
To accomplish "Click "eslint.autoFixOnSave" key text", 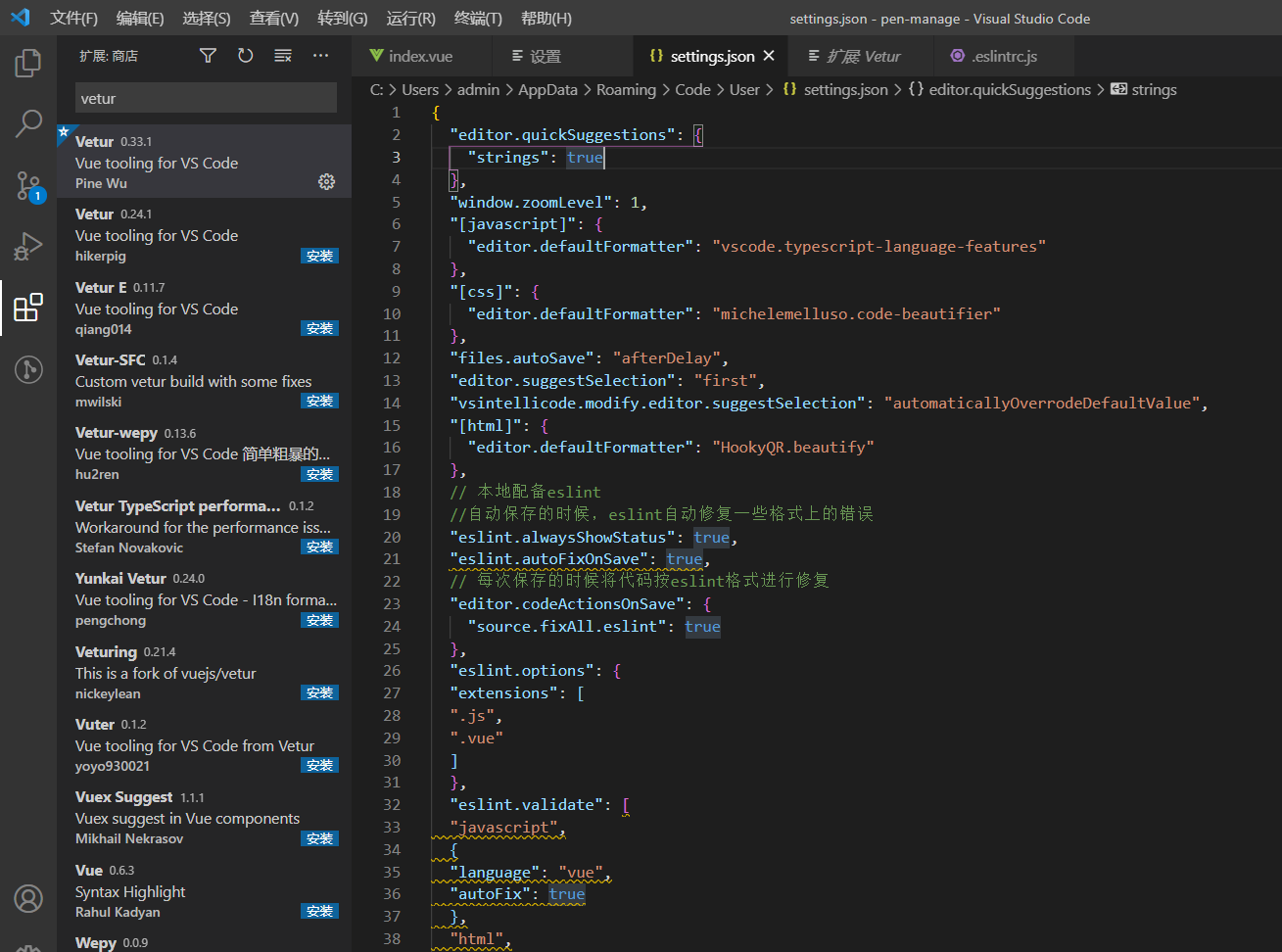I will tap(548, 558).
